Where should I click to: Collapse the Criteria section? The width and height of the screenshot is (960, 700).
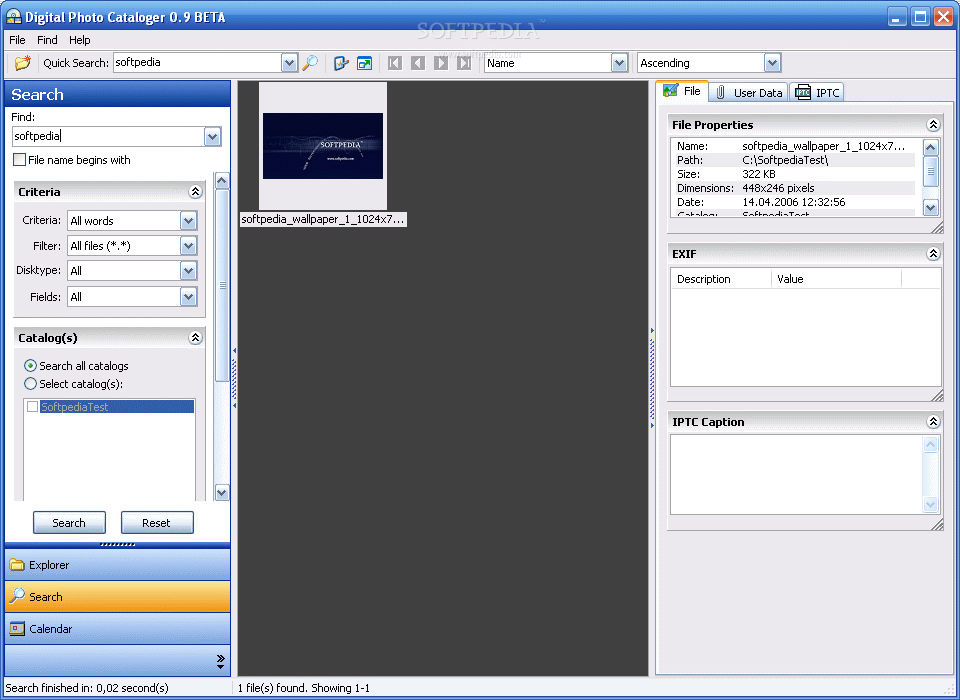tap(195, 192)
